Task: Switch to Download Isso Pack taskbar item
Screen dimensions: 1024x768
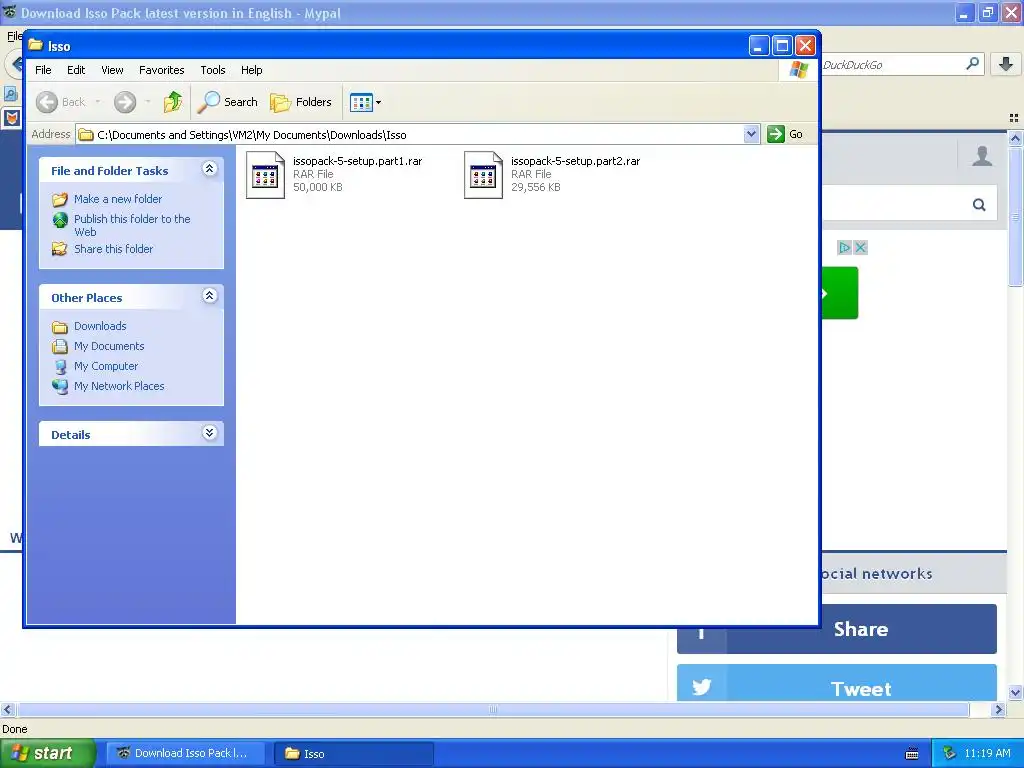Action: pyautogui.click(x=186, y=753)
